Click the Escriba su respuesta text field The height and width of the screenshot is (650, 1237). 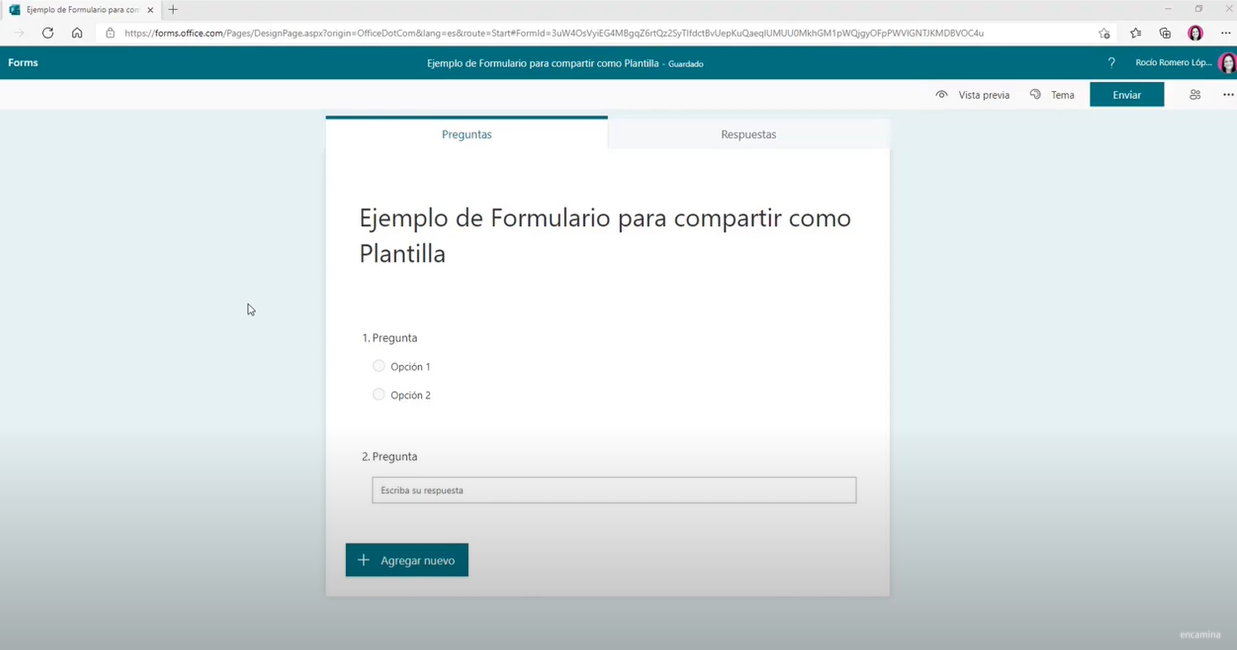pos(613,490)
